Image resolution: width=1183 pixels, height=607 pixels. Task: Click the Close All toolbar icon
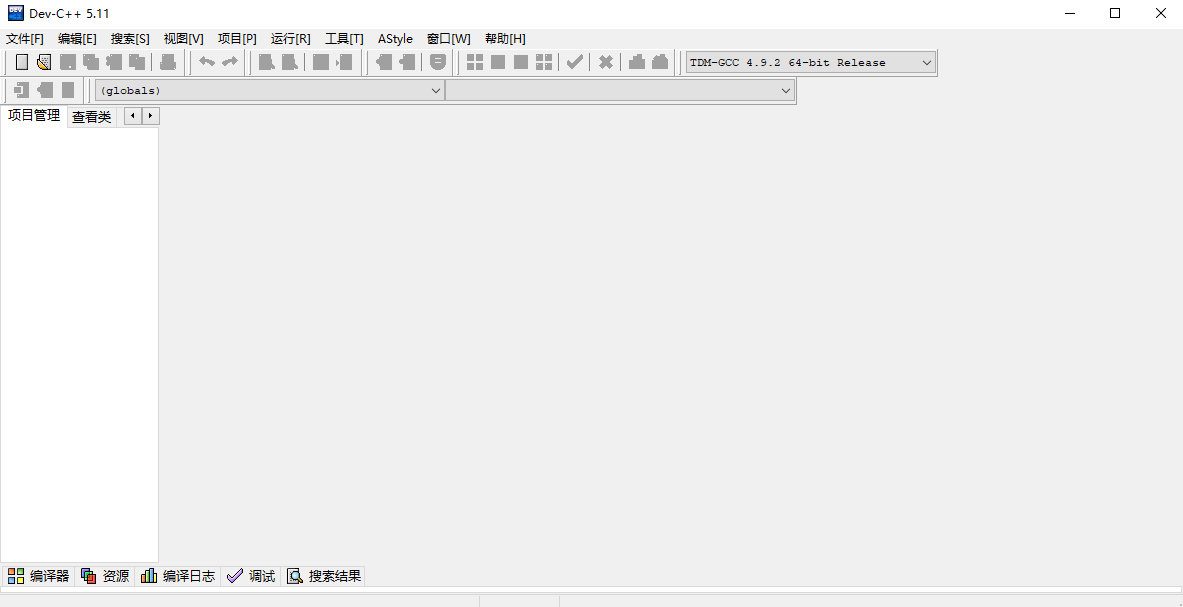click(x=137, y=62)
